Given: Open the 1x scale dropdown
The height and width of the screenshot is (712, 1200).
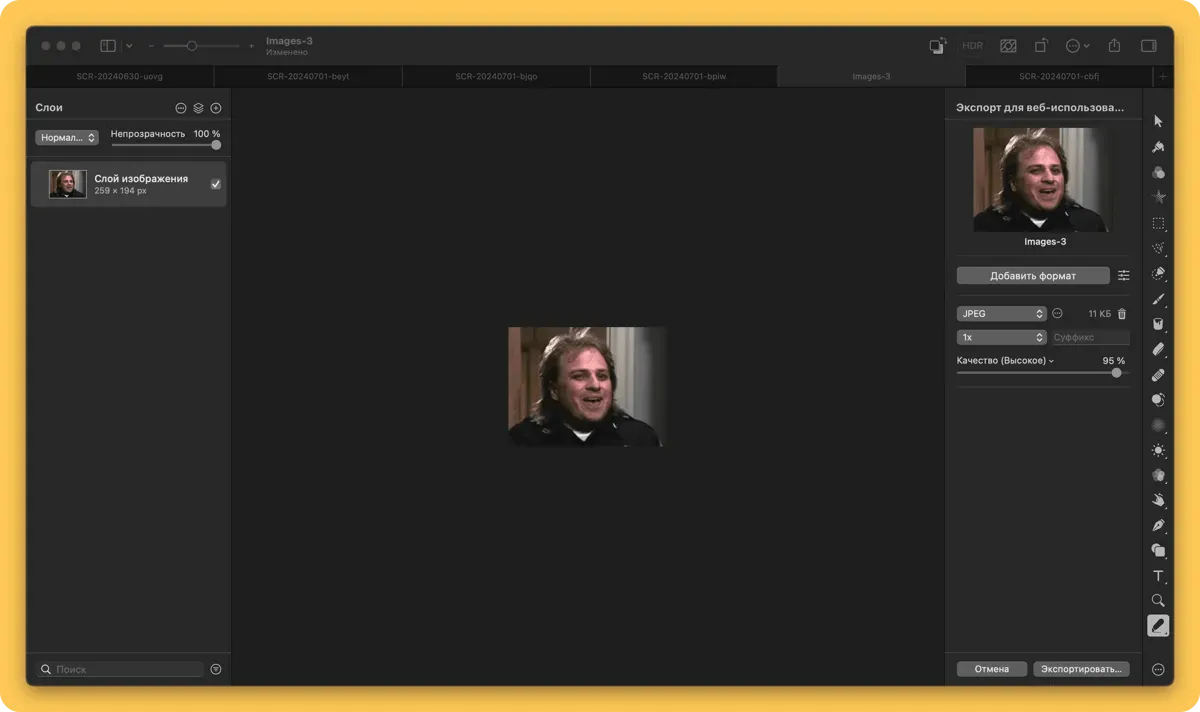Looking at the screenshot, I should pos(1001,338).
